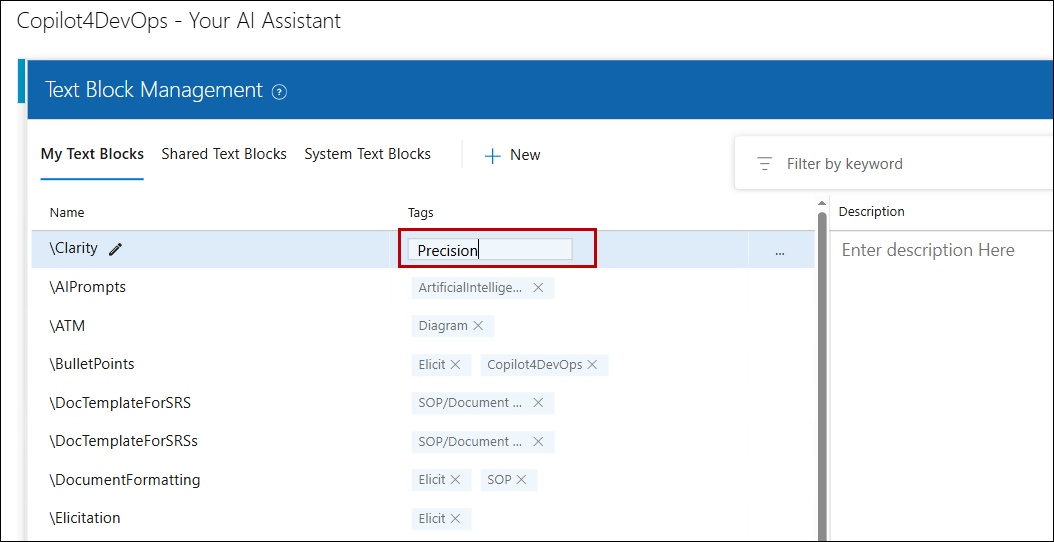Click the Enter description Here field

point(928,250)
